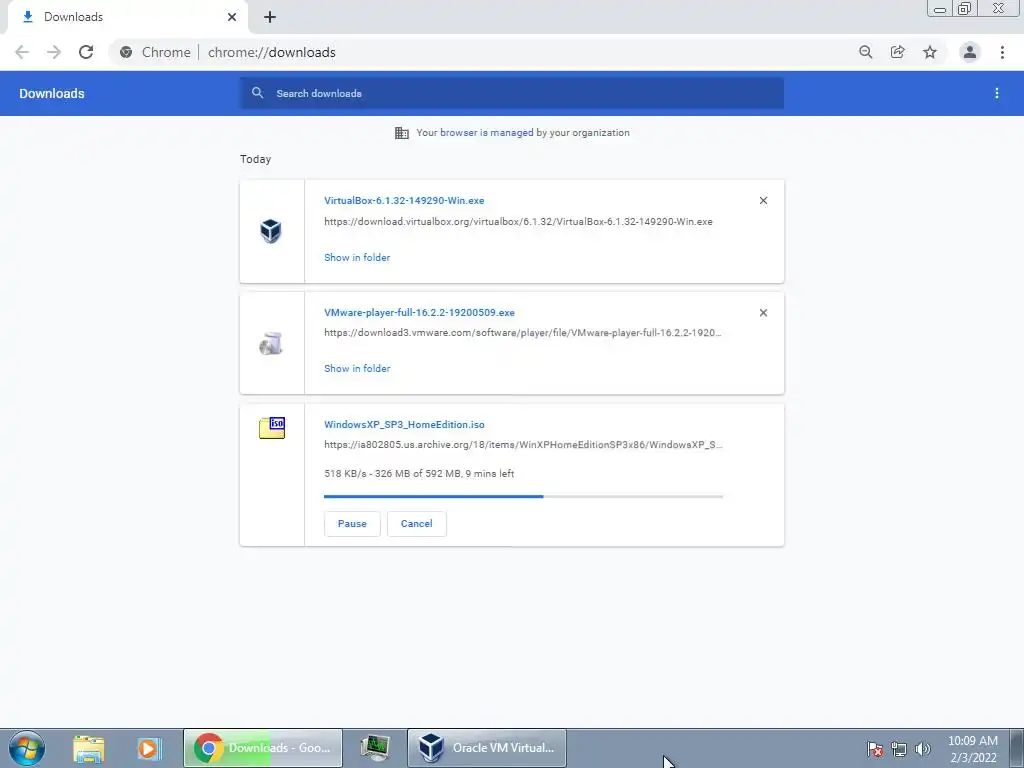Open a new tab with the plus button

click(270, 17)
